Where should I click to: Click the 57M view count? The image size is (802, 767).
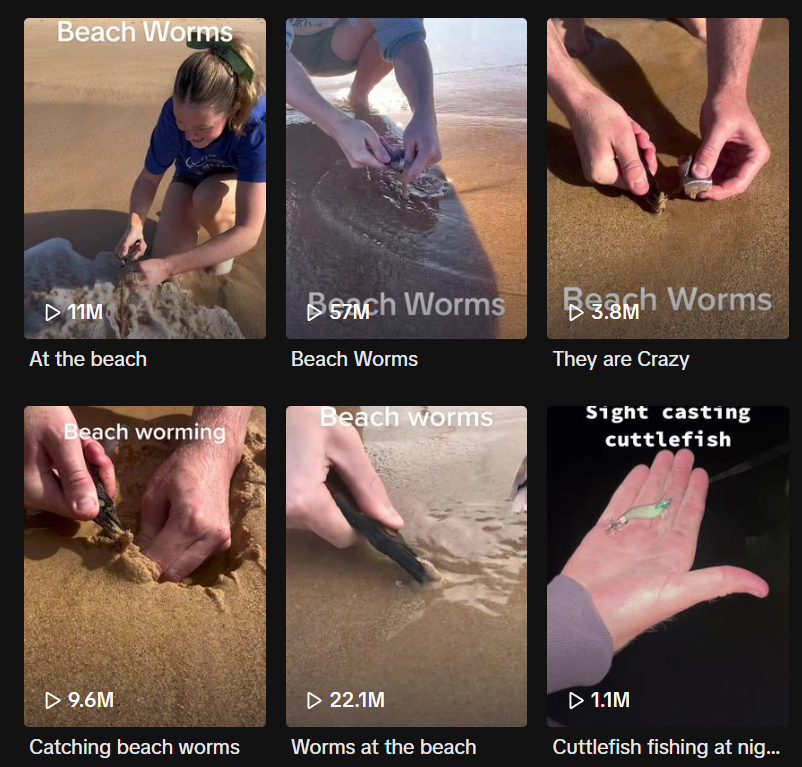point(349,312)
